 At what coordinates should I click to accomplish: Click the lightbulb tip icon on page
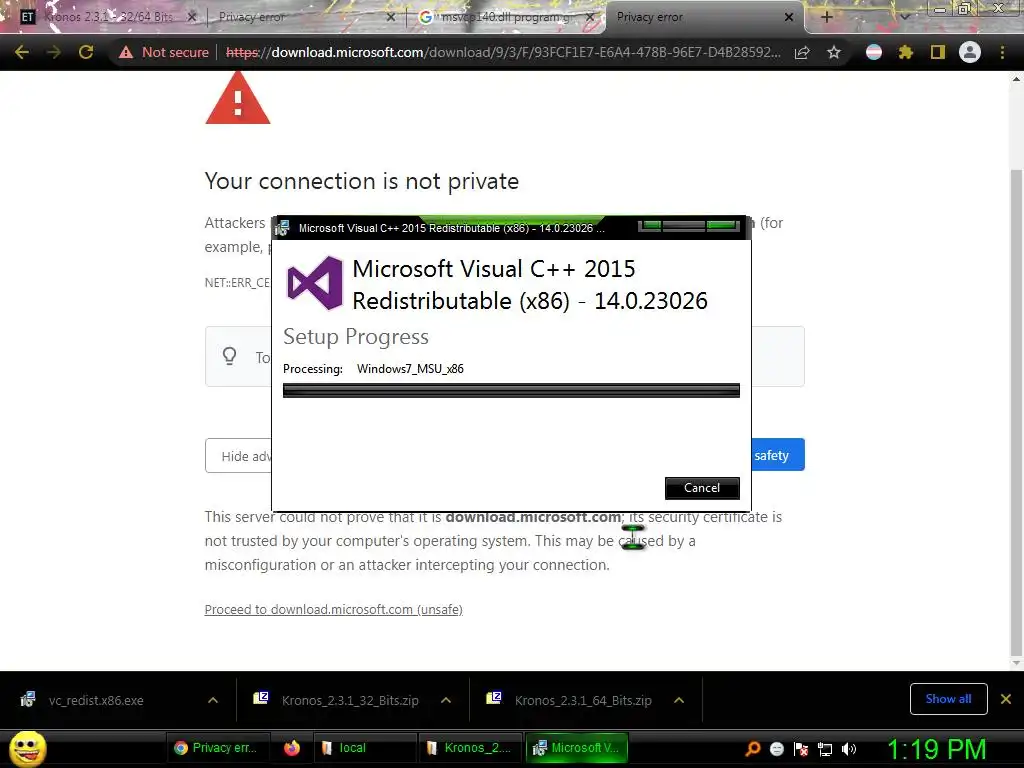coord(229,357)
